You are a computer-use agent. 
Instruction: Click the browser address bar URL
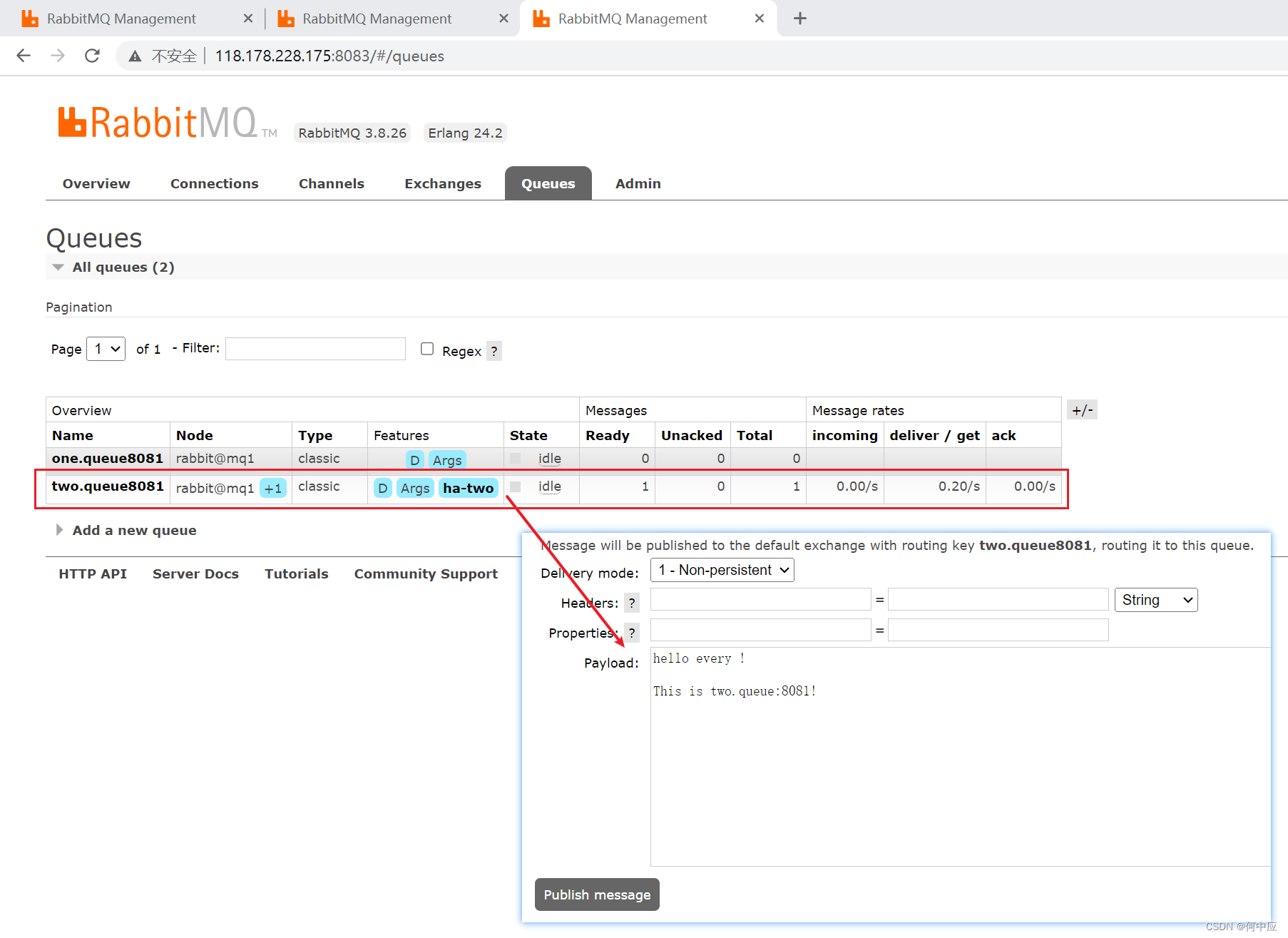[329, 56]
